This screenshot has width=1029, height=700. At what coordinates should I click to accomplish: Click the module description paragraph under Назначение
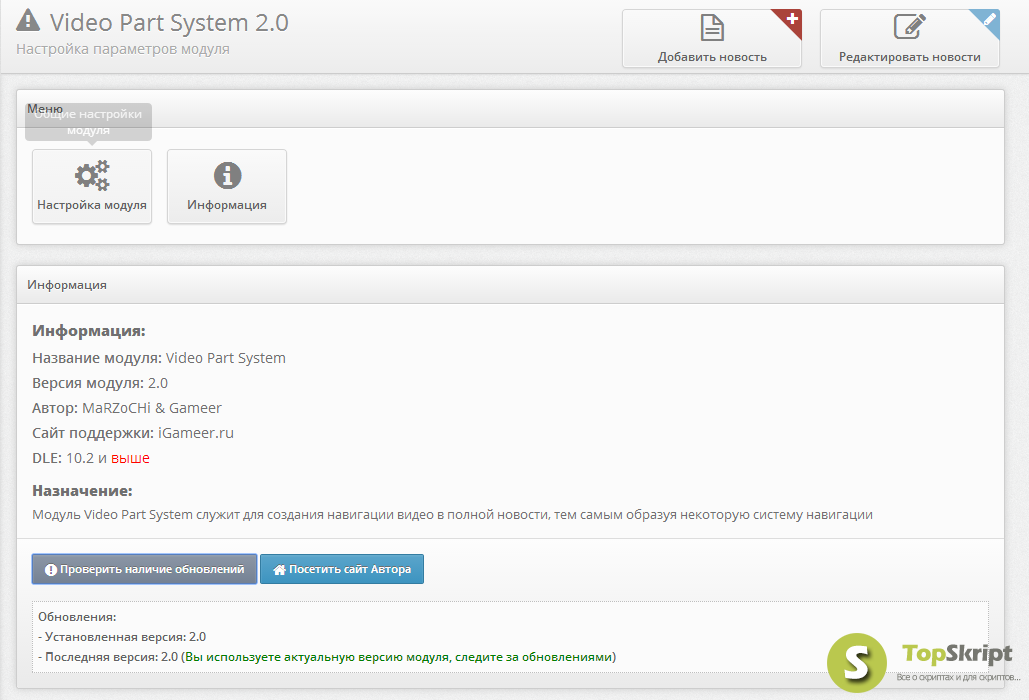pyautogui.click(x=452, y=515)
